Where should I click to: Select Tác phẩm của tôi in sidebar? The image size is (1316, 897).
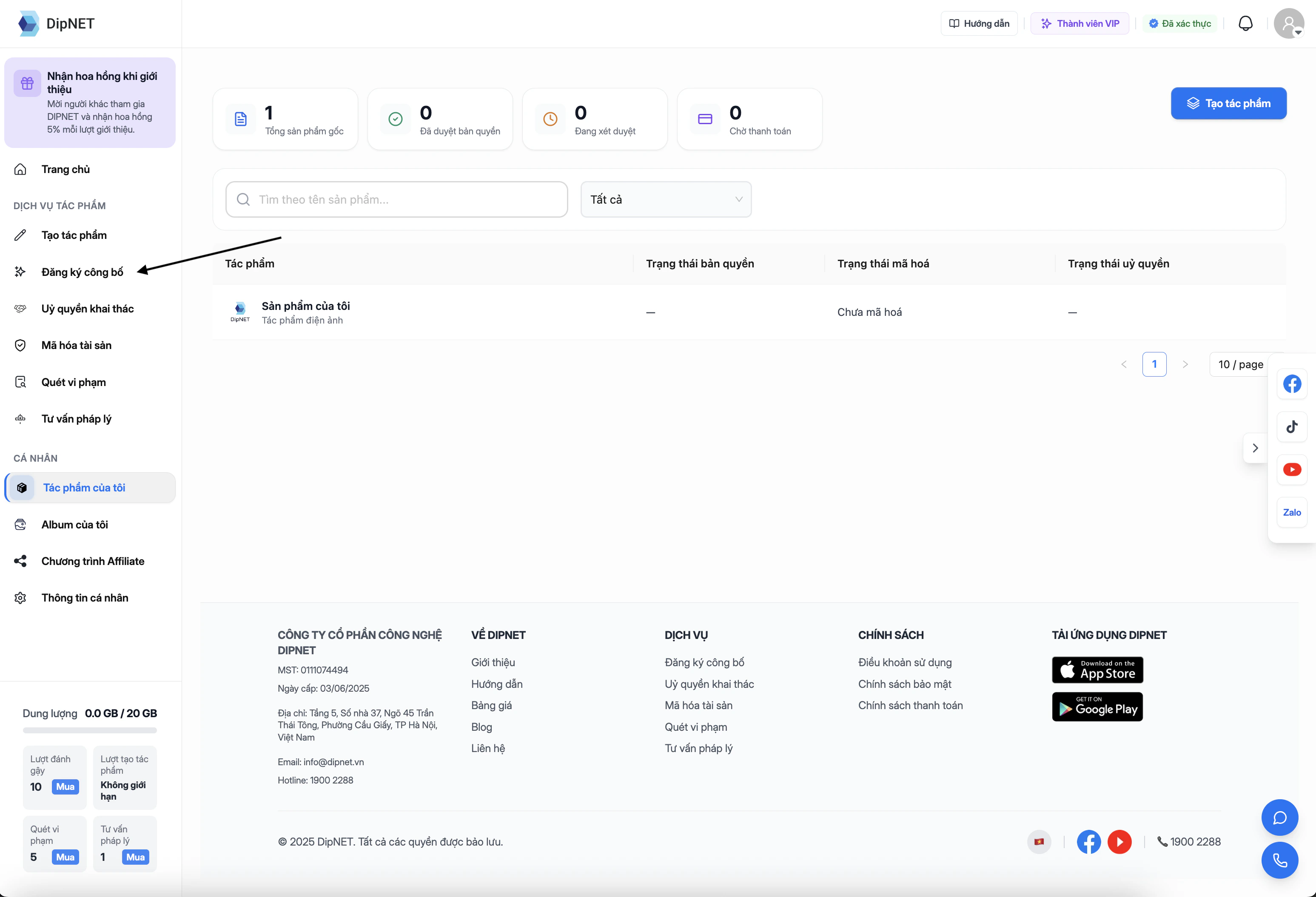tap(90, 488)
